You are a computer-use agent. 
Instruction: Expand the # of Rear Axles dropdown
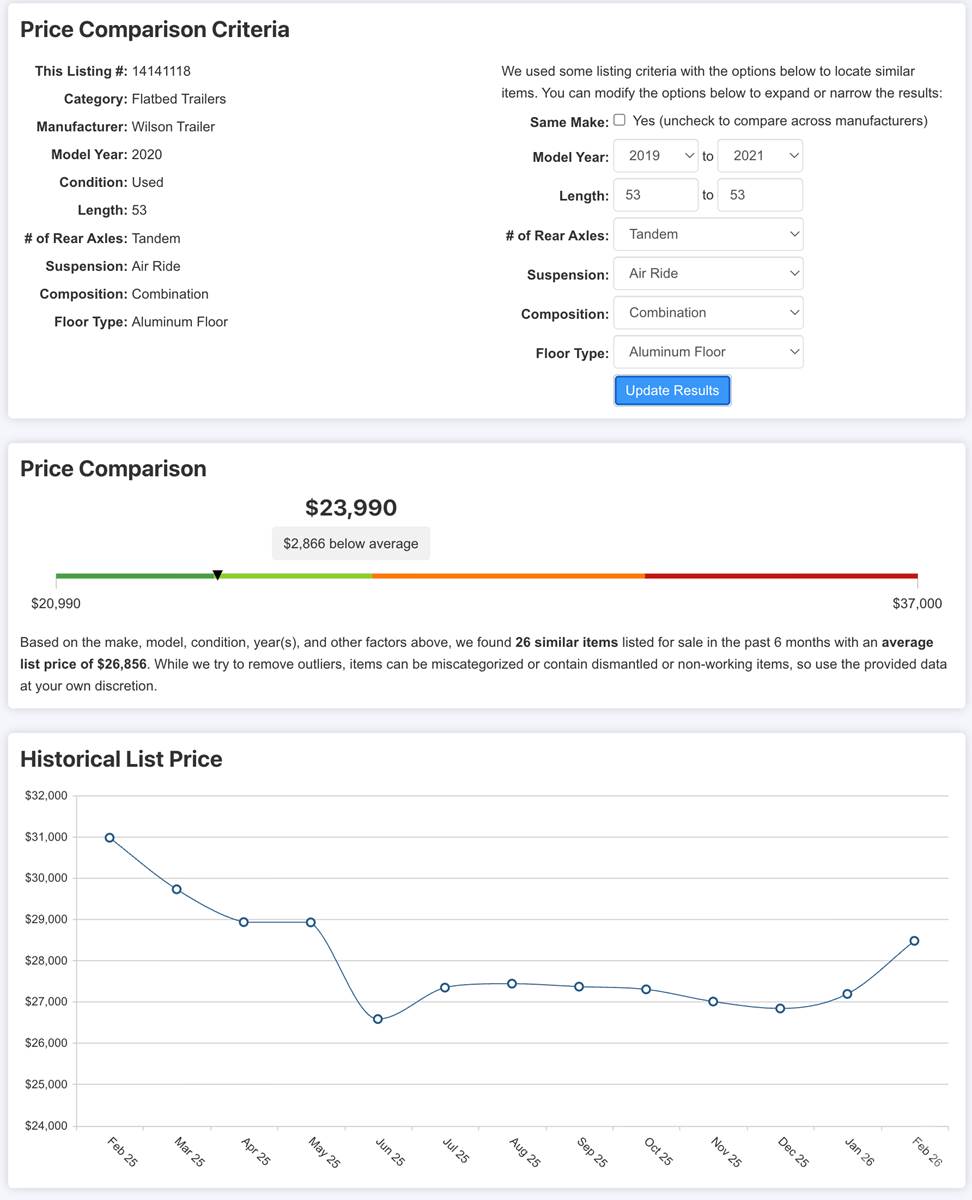(708, 235)
